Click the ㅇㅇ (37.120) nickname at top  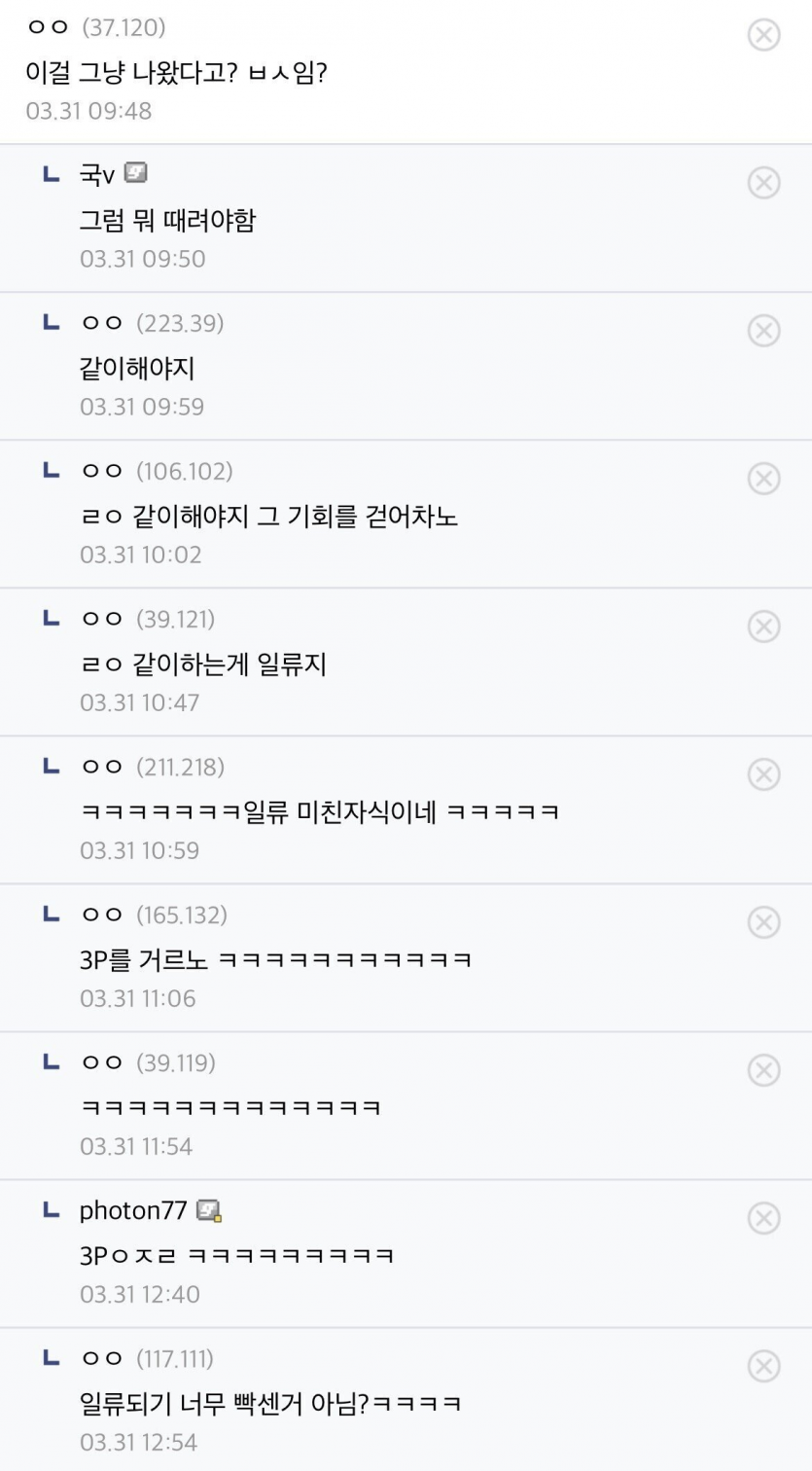(x=95, y=27)
